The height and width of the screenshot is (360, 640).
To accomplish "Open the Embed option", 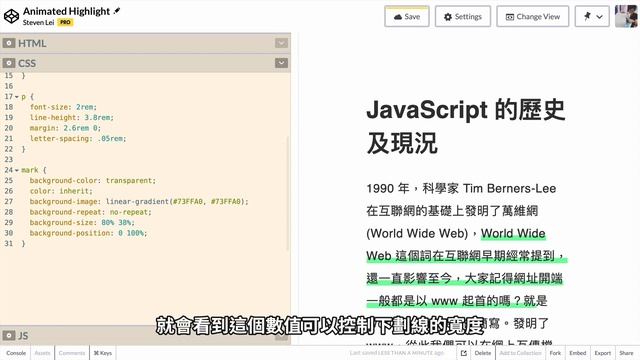I will click(578, 353).
